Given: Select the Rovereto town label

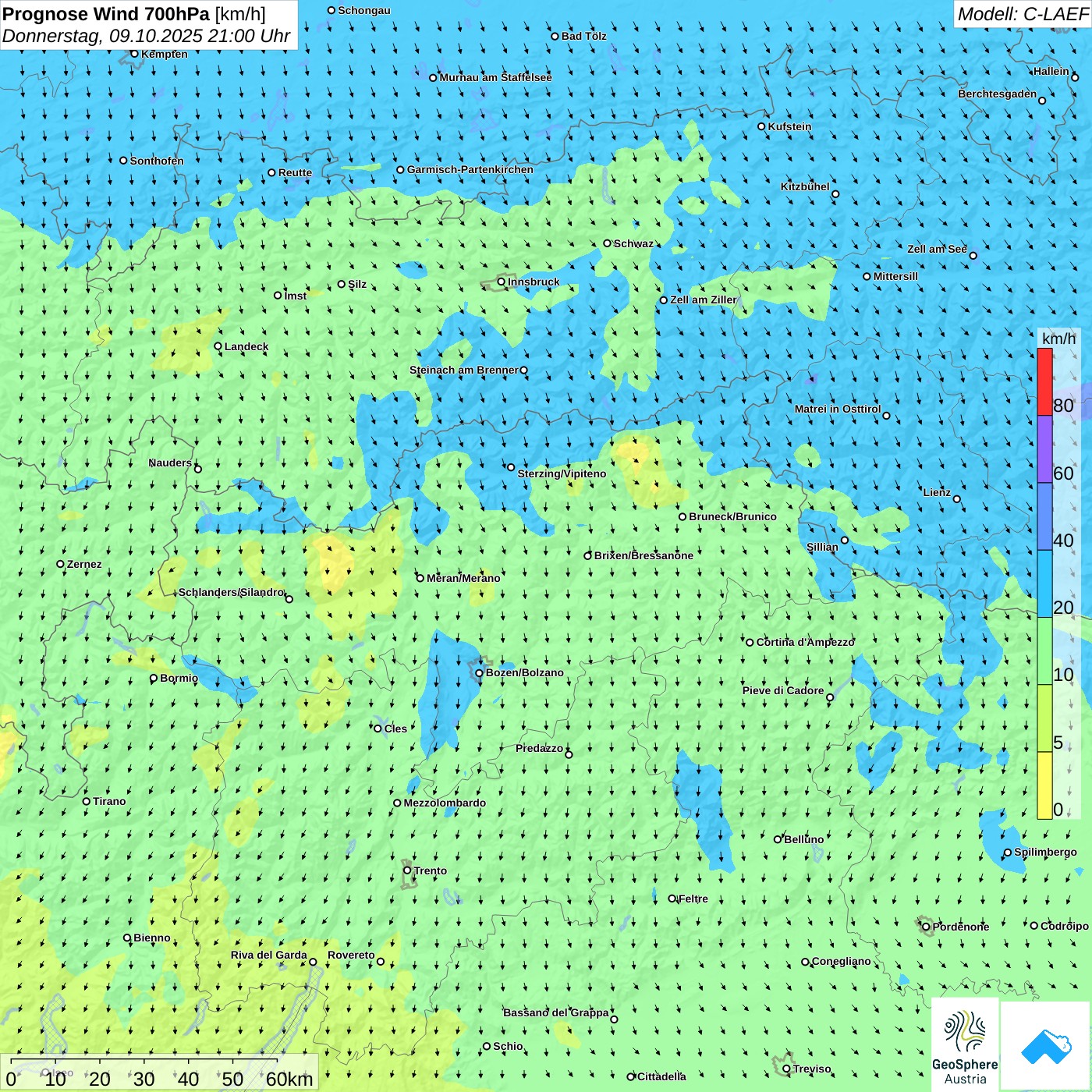Looking at the screenshot, I should click(x=351, y=955).
